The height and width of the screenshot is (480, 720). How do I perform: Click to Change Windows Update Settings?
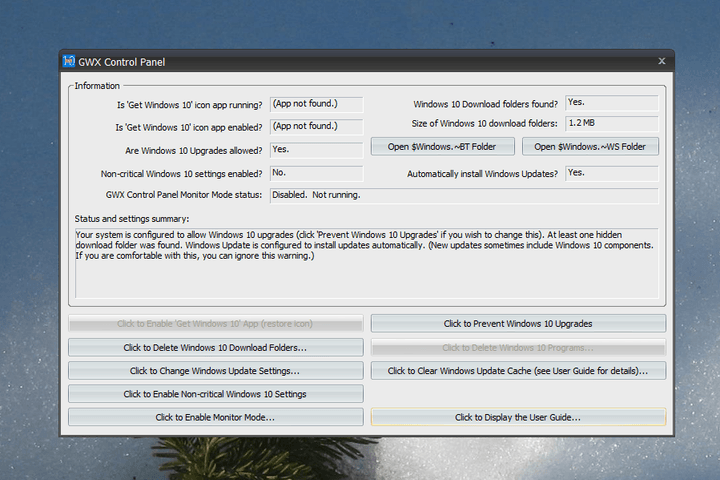pyautogui.click(x=215, y=371)
